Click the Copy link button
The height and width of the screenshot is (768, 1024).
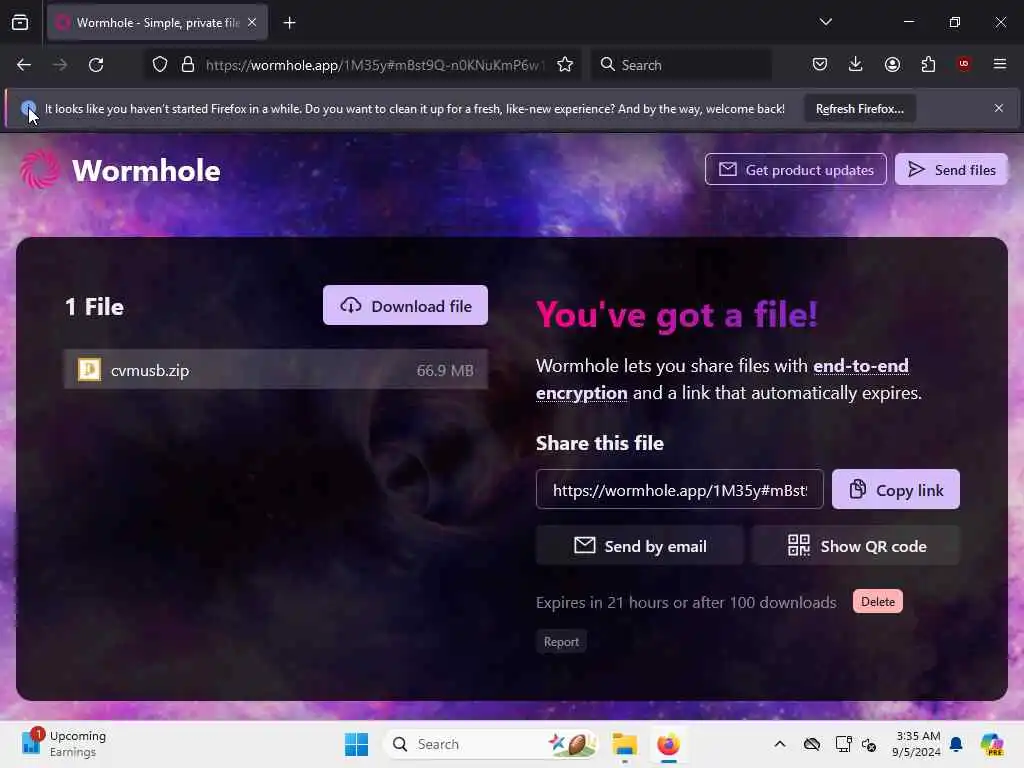pos(895,490)
